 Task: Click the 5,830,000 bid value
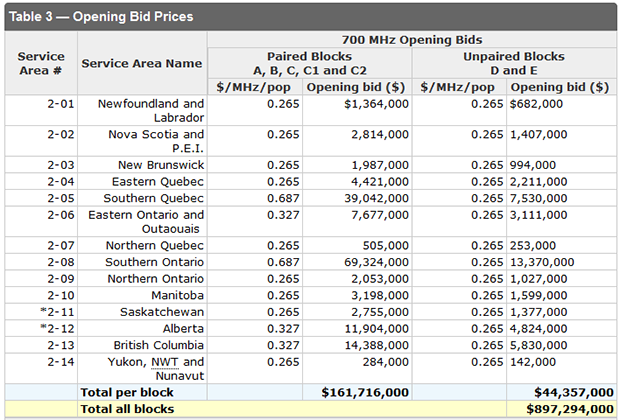coord(539,345)
